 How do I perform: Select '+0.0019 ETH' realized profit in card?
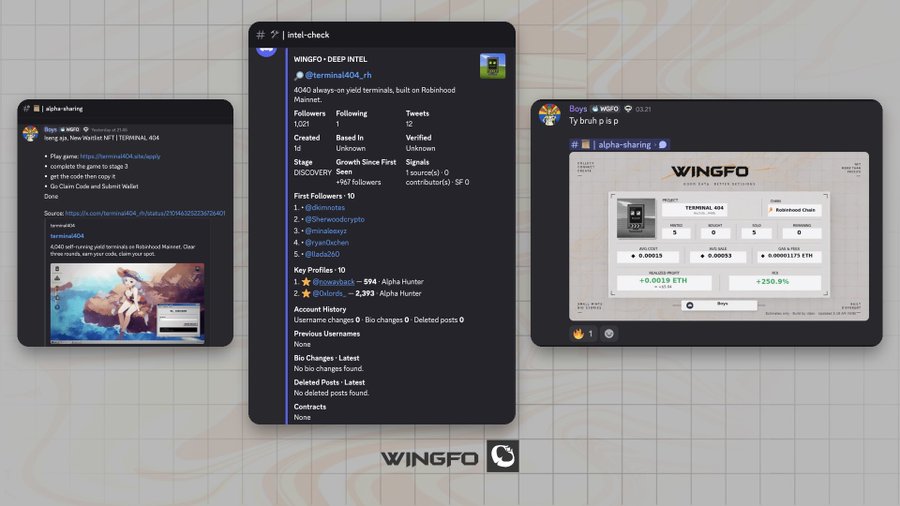click(663, 281)
